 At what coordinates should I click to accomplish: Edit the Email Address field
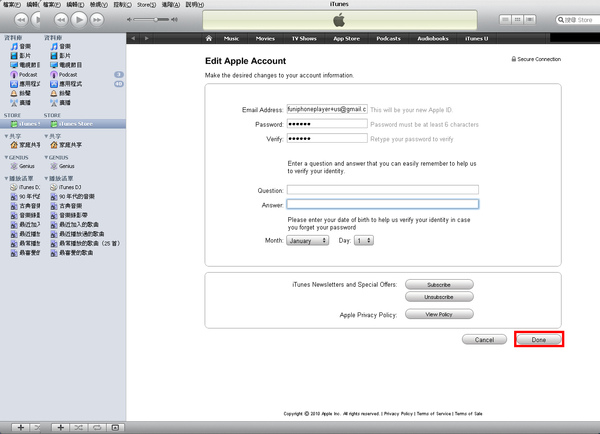pyautogui.click(x=327, y=109)
